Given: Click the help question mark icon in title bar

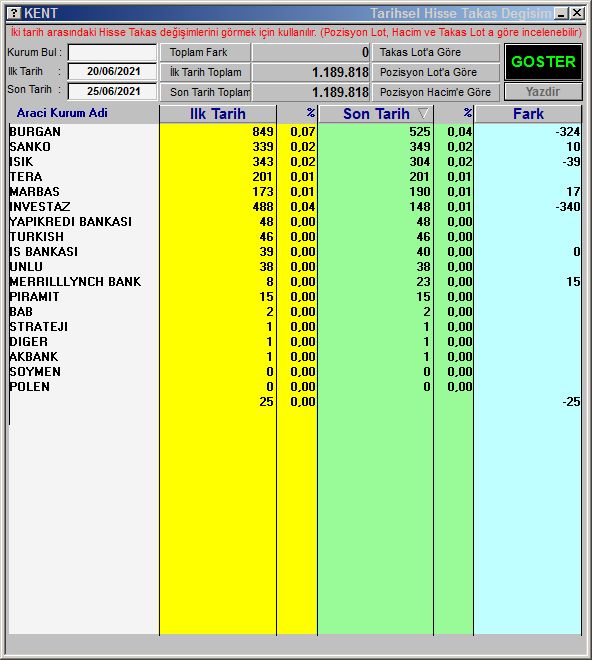Looking at the screenshot, I should click(x=14, y=13).
